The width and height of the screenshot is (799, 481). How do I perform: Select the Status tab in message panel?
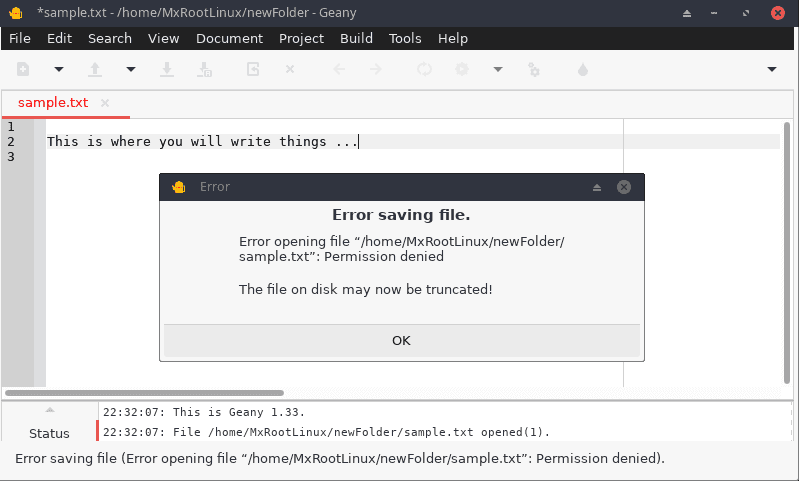point(49,433)
